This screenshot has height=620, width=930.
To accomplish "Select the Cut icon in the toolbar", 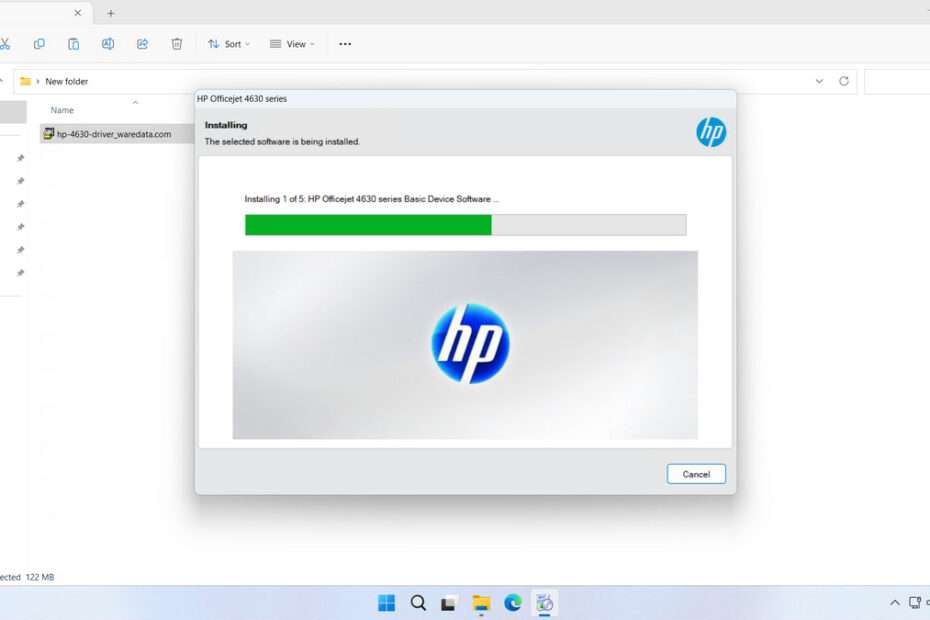I will point(6,44).
